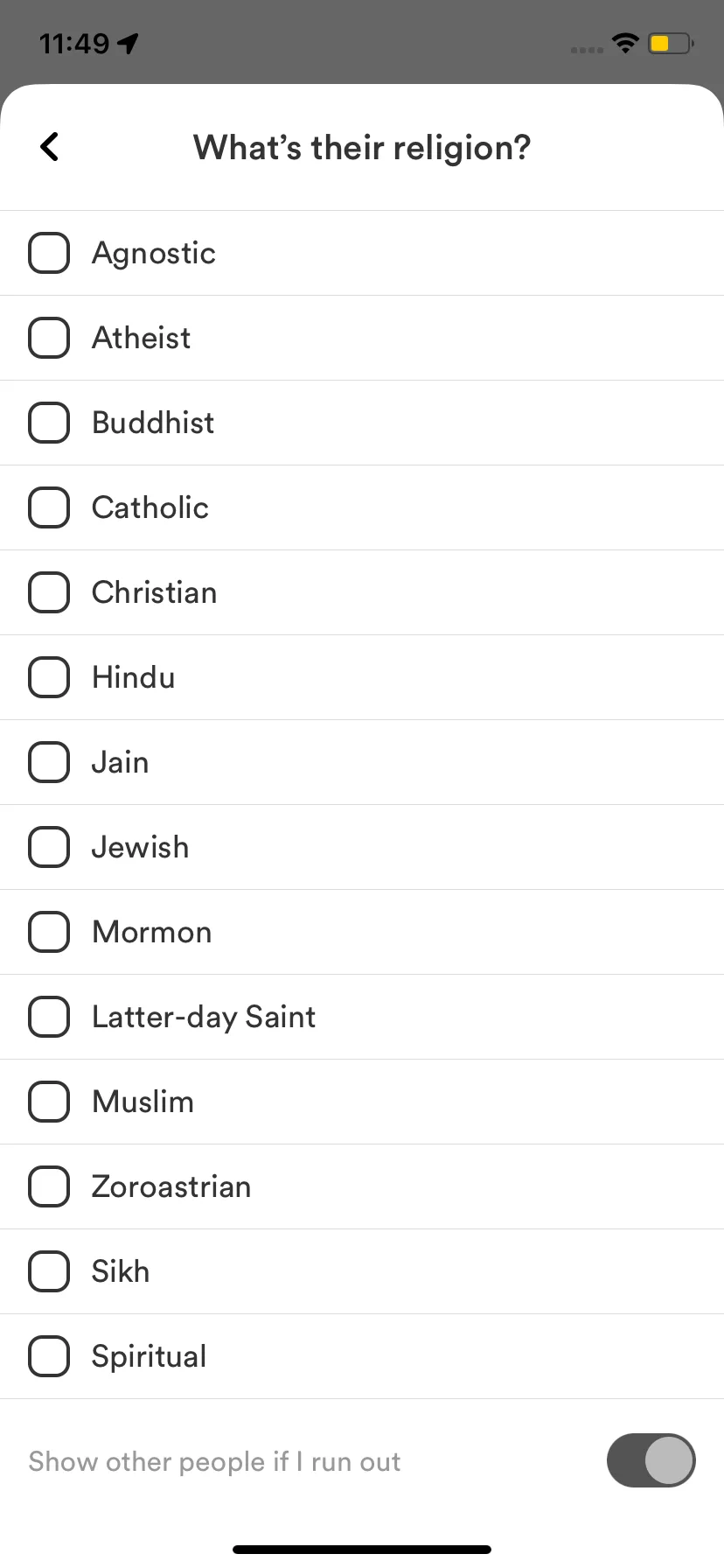The height and width of the screenshot is (1568, 724).
Task: Tap the Wi-Fi status icon
Action: tap(625, 43)
